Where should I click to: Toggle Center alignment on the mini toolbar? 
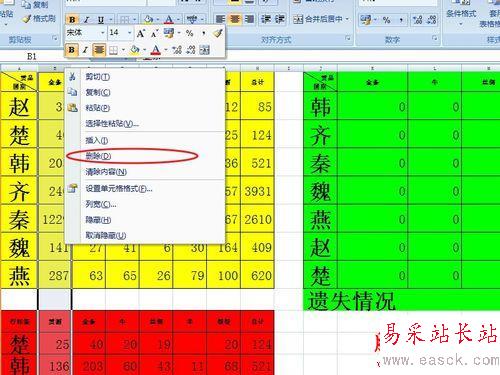[99, 50]
